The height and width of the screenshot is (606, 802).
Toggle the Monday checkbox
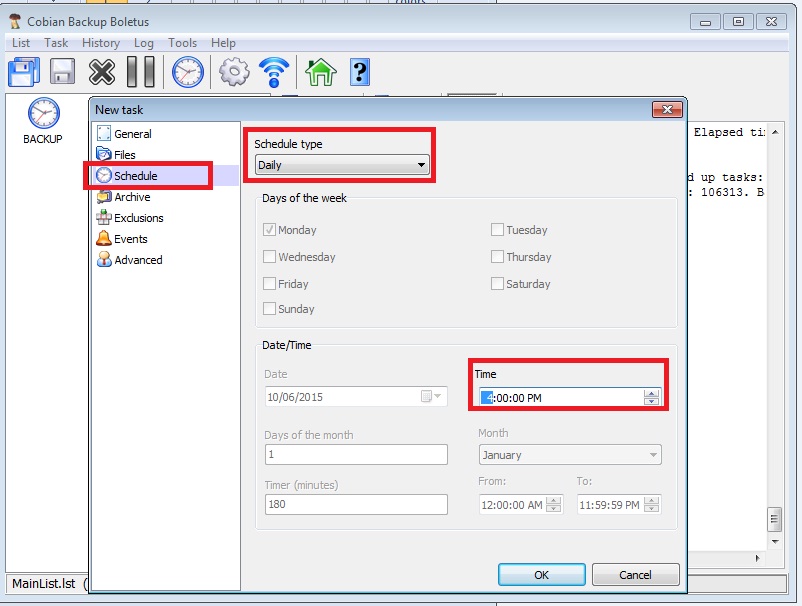click(x=270, y=230)
